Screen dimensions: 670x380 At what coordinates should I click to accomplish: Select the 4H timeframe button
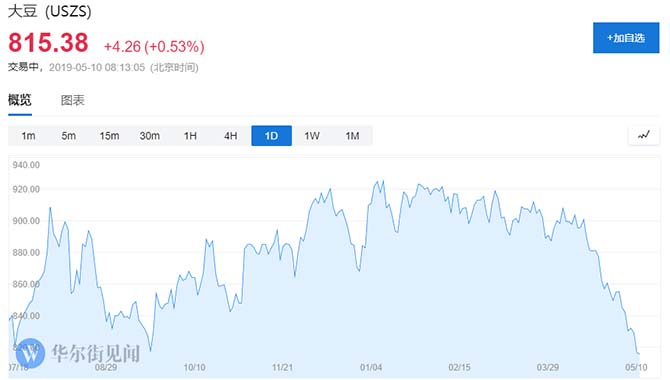231,136
